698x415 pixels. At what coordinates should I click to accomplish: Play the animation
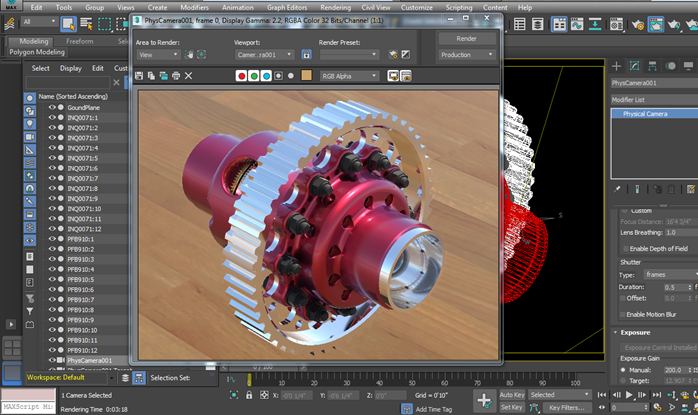click(629, 395)
